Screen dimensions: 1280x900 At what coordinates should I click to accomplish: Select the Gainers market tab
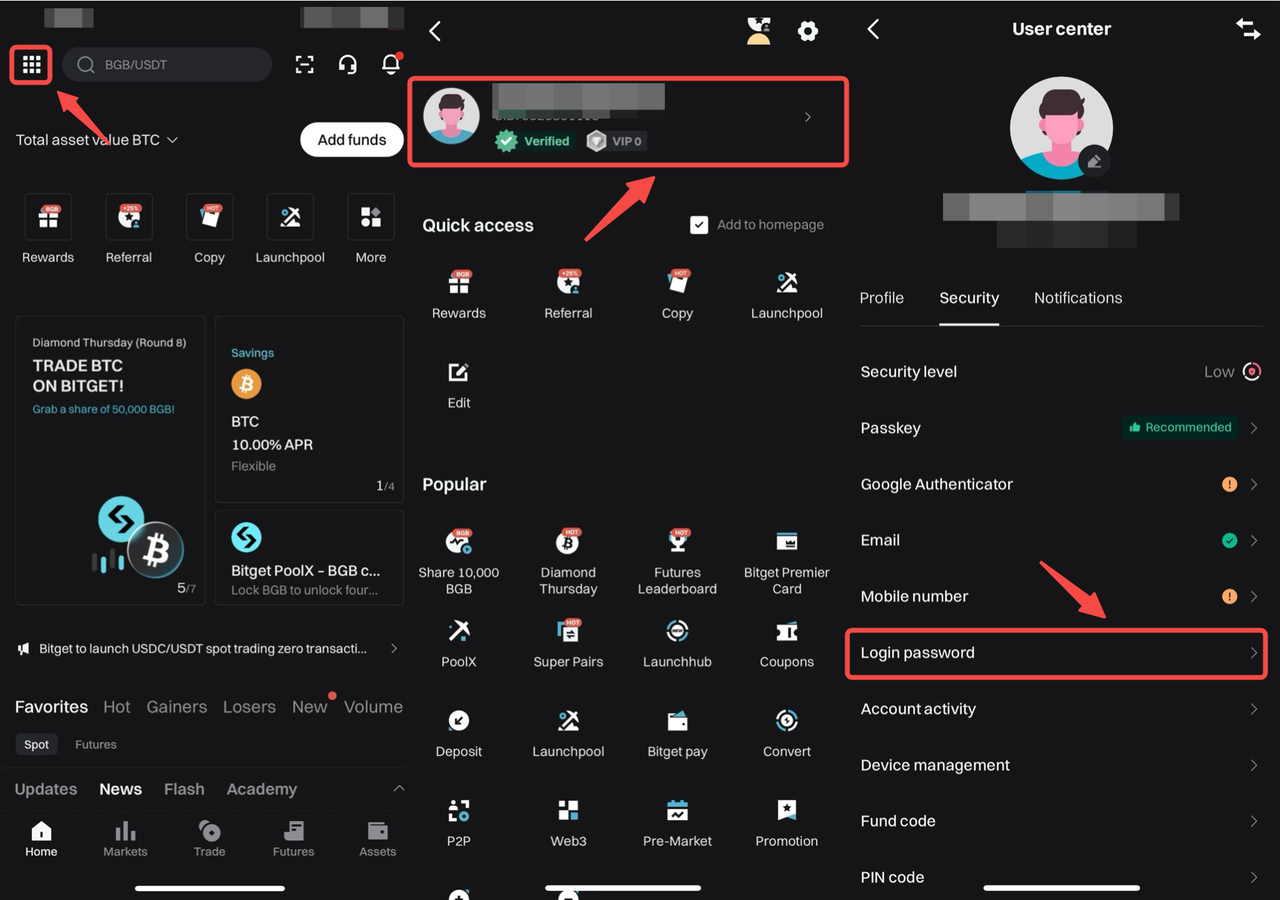point(177,707)
